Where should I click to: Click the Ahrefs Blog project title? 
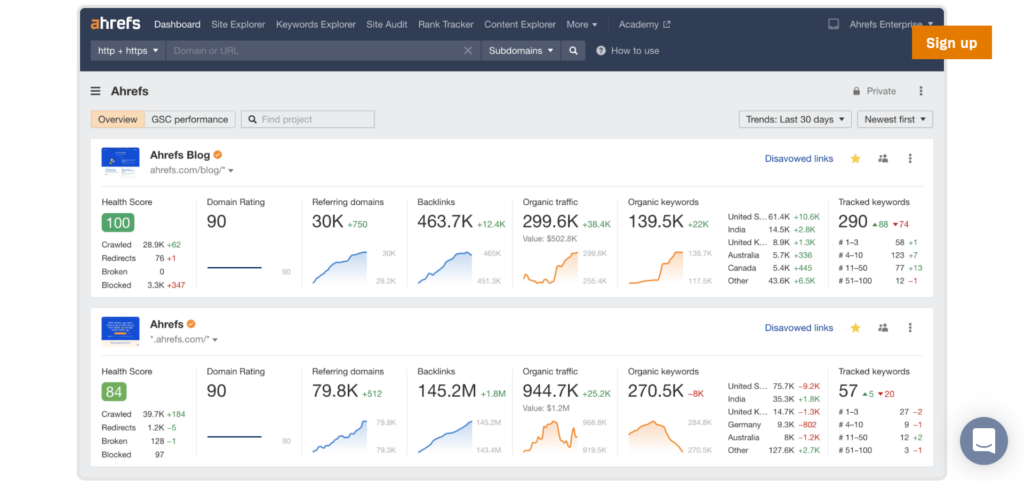tap(180, 155)
